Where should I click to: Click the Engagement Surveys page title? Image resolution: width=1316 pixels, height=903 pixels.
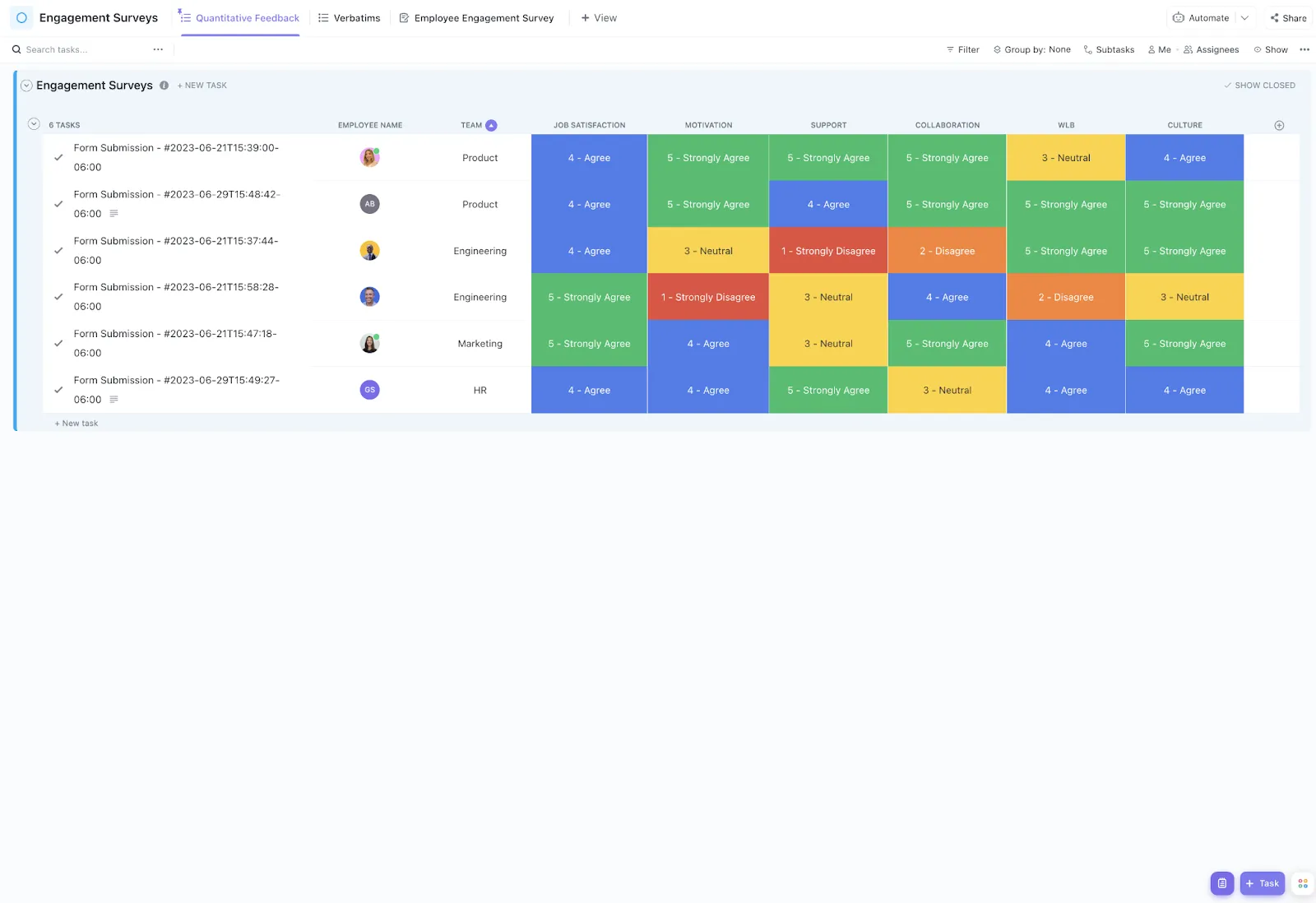99,17
